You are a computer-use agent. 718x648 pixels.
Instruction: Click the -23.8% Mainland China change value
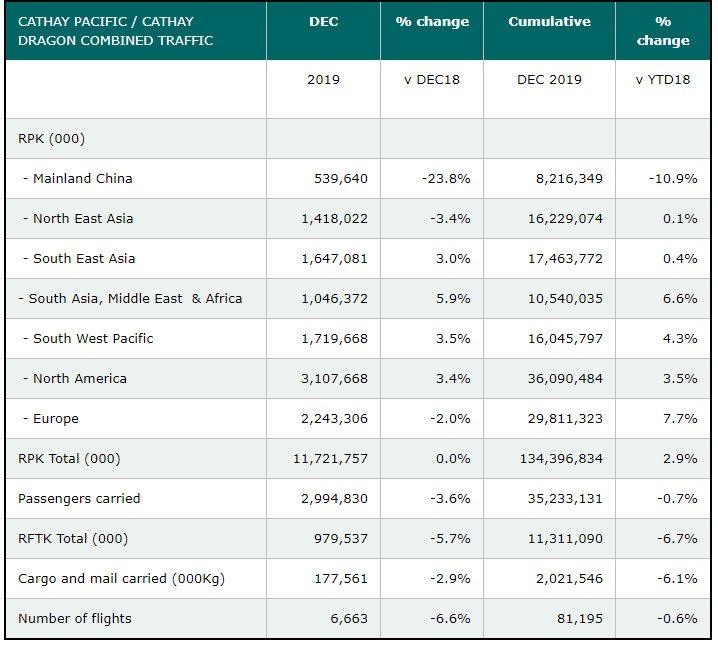pos(445,179)
